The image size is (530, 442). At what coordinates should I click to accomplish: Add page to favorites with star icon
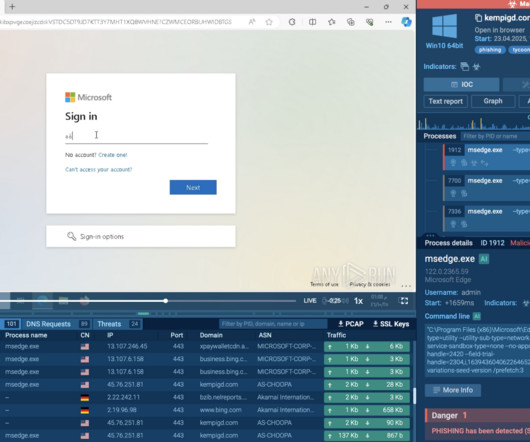269,22
